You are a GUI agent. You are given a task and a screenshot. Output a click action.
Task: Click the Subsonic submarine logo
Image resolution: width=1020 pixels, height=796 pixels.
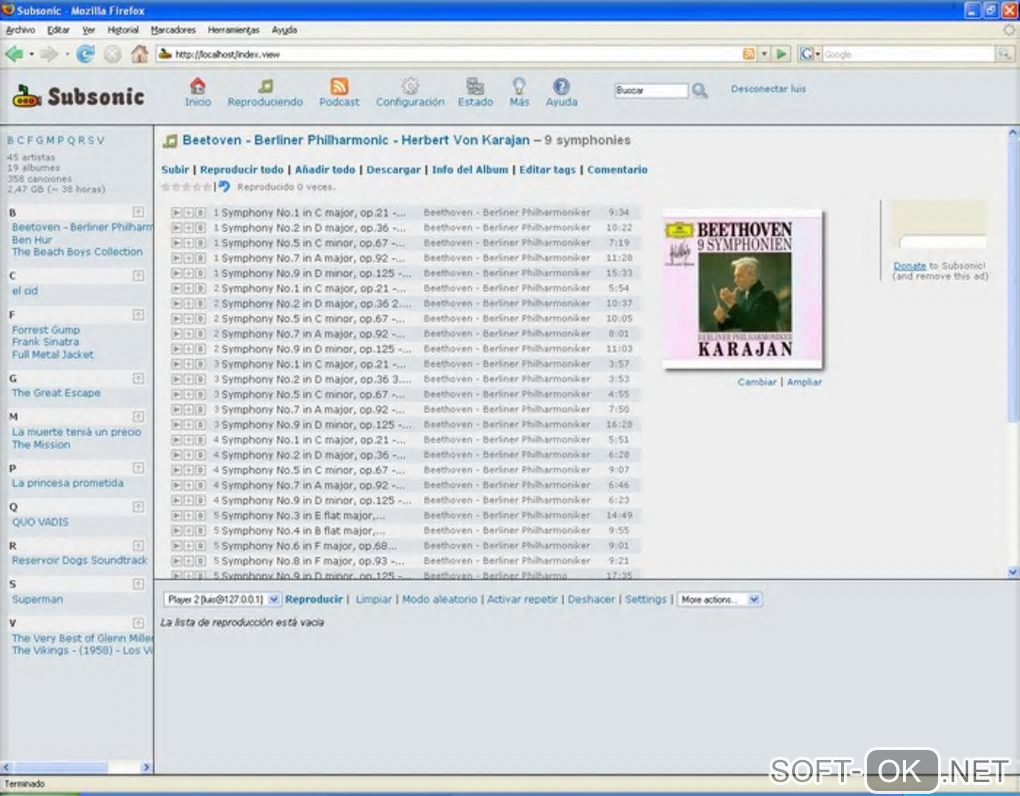[27, 96]
